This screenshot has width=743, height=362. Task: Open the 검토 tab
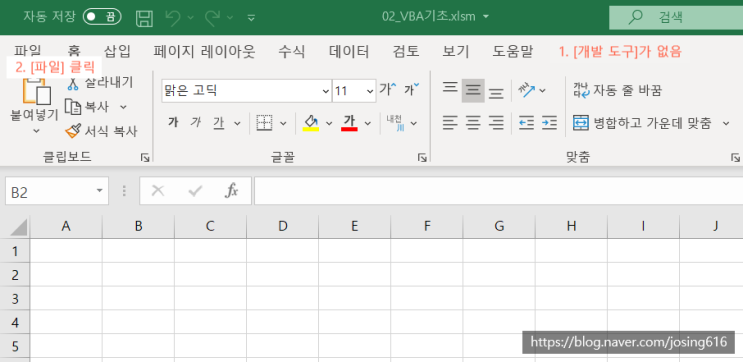[x=406, y=51]
